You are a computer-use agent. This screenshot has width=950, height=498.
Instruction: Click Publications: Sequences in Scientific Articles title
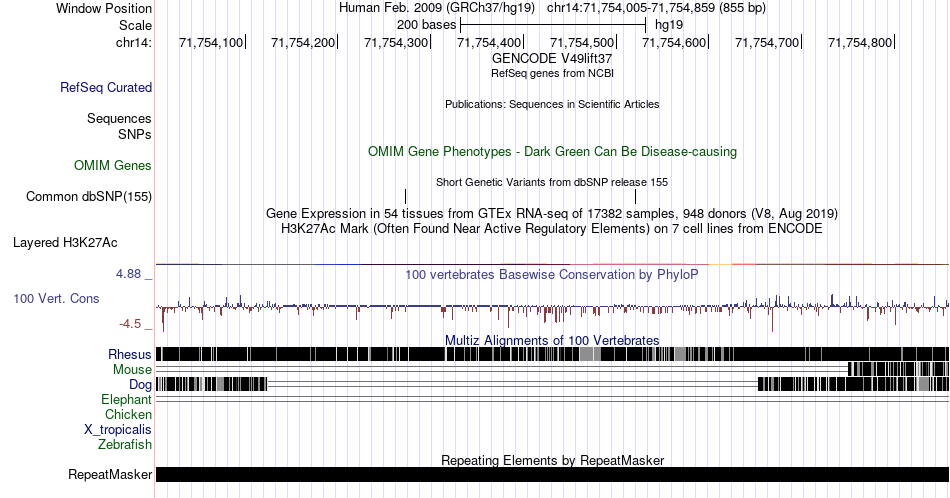(552, 104)
